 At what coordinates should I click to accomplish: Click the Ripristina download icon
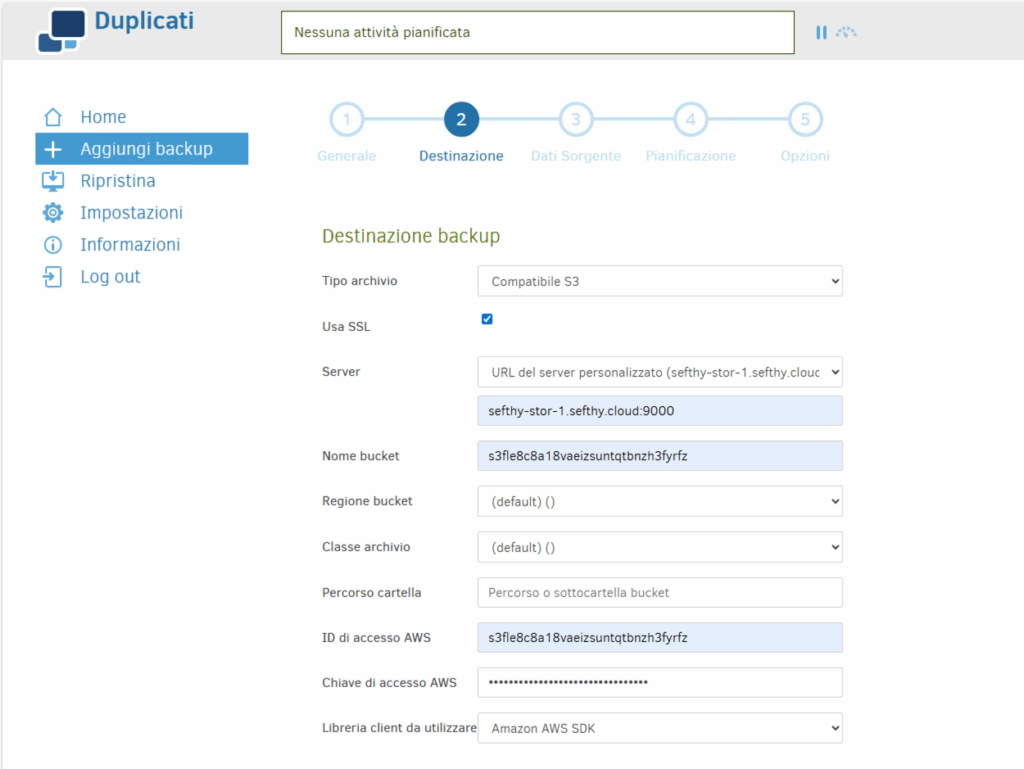click(53, 181)
